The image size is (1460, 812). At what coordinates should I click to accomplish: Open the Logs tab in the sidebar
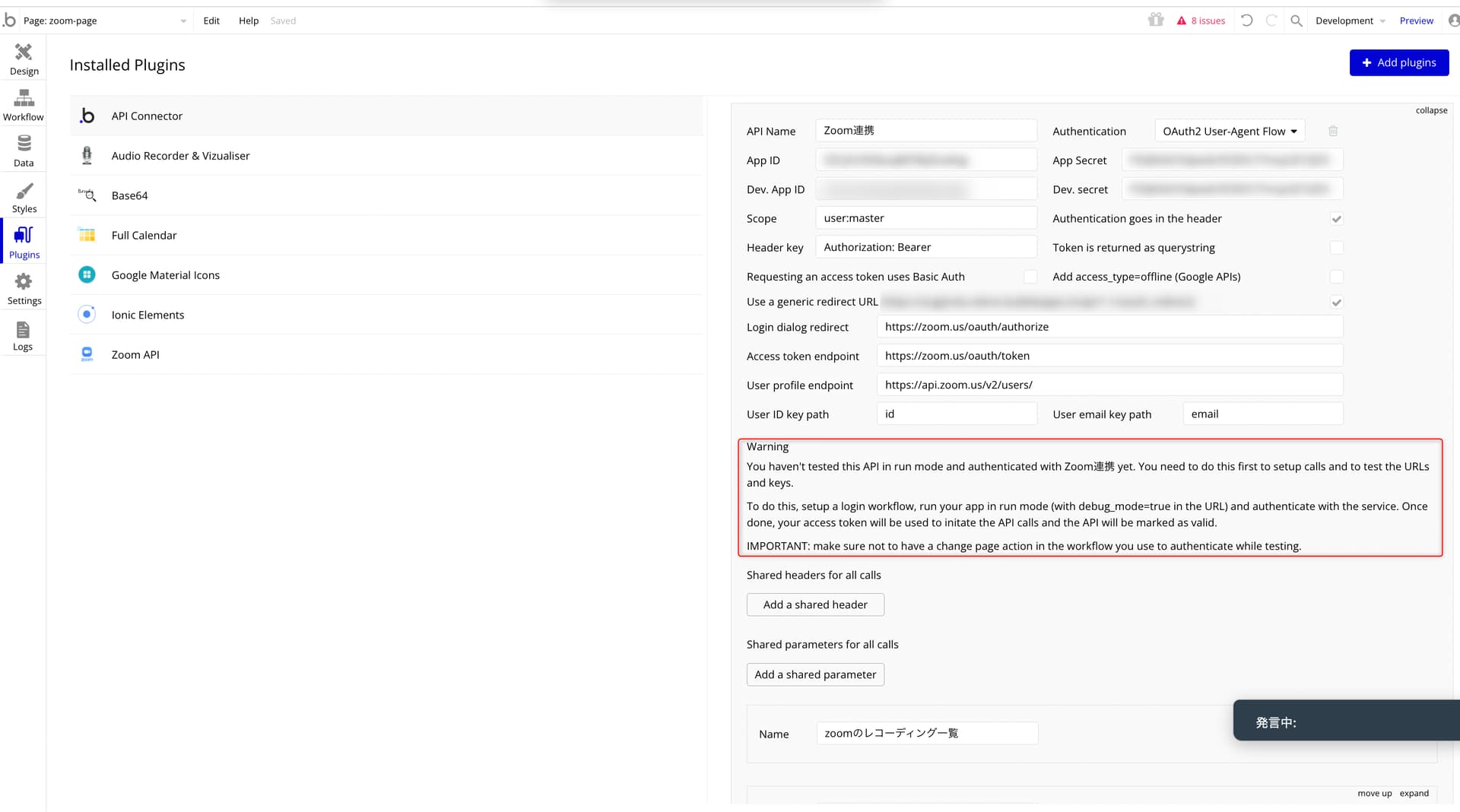click(x=24, y=335)
